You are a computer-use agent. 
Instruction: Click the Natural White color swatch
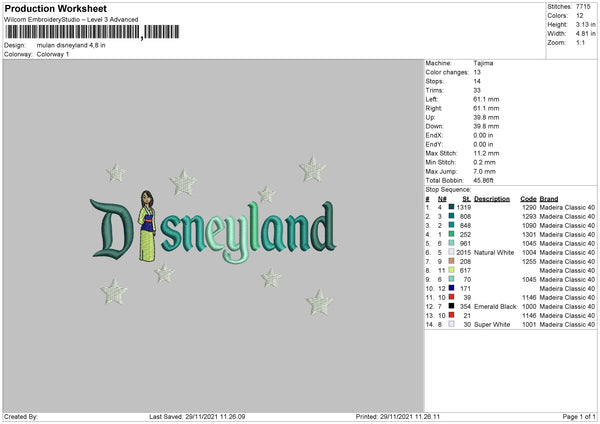point(451,252)
